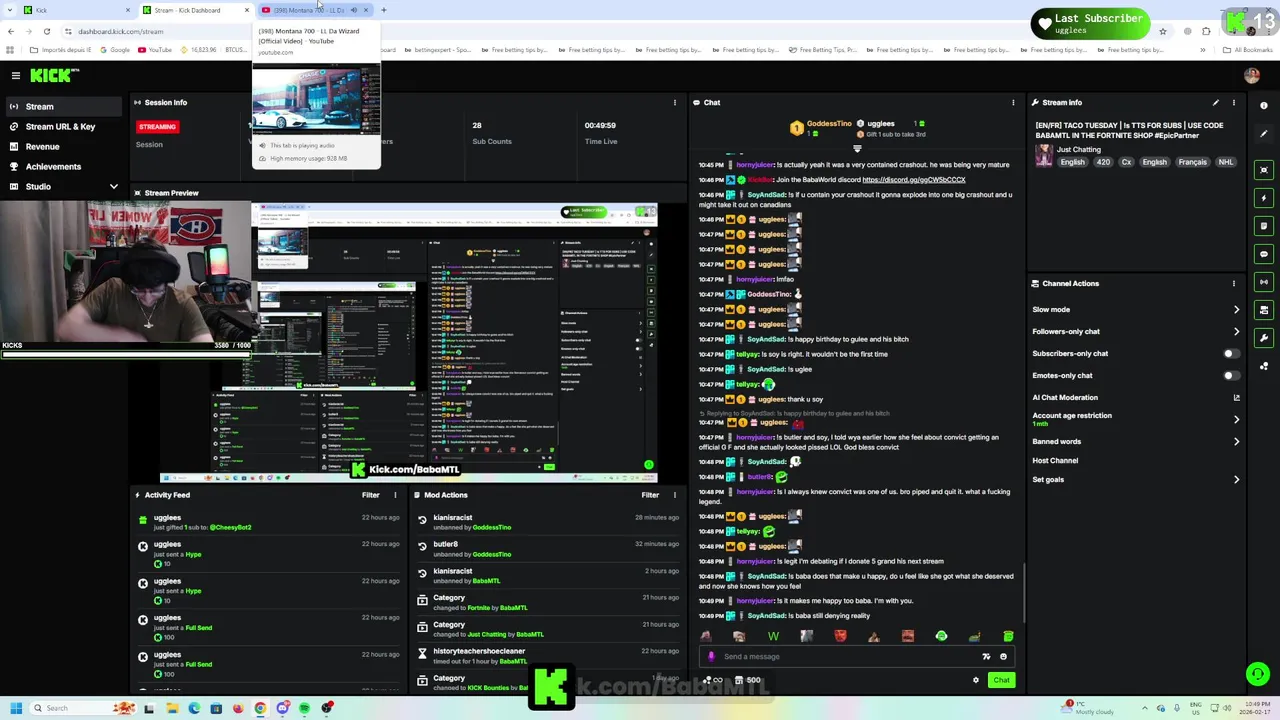The width and height of the screenshot is (1280, 720).
Task: Open Stream info panel options menu
Action: (x=1234, y=102)
